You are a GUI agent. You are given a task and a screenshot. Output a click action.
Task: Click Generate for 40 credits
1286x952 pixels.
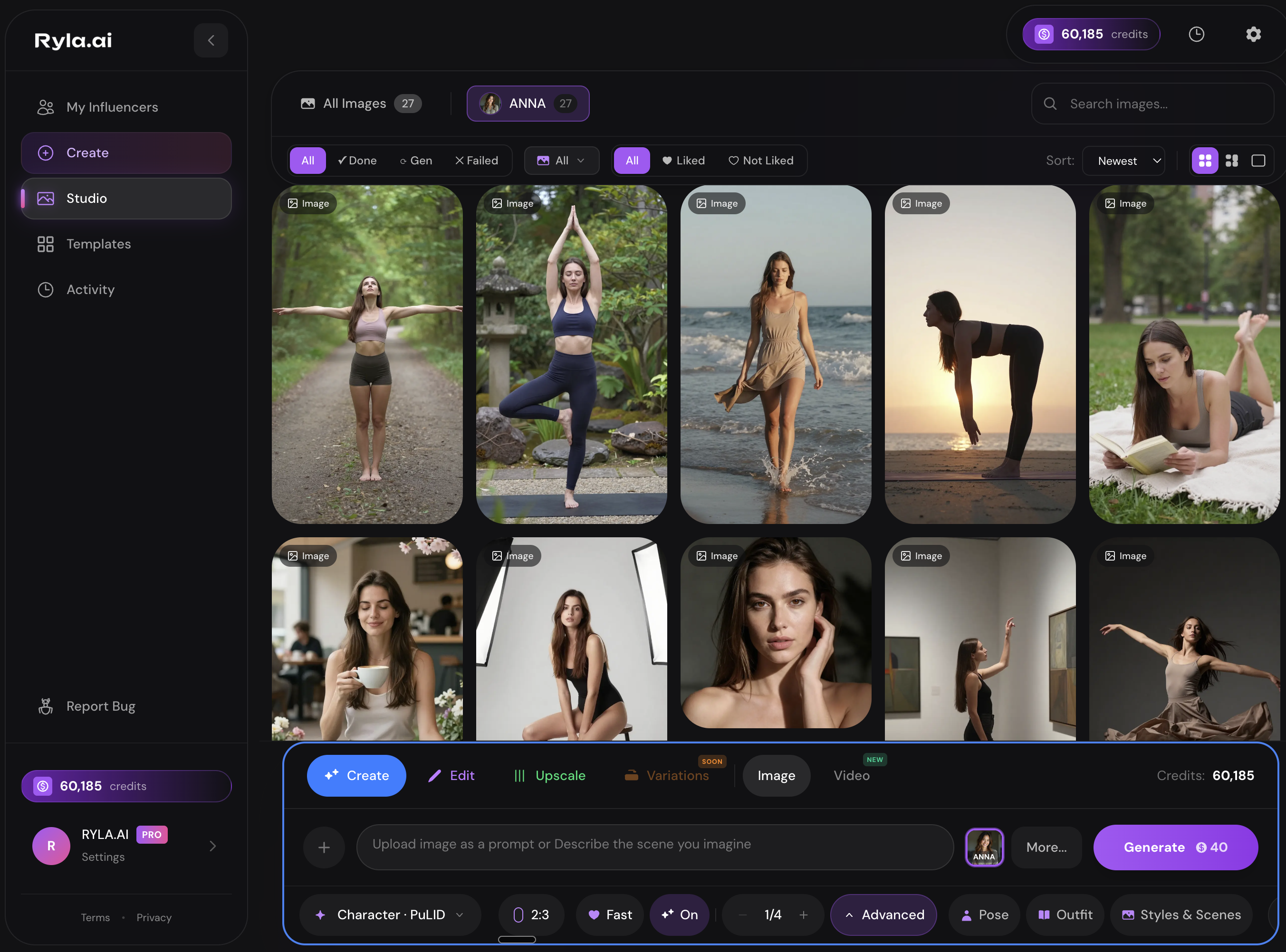coord(1175,847)
